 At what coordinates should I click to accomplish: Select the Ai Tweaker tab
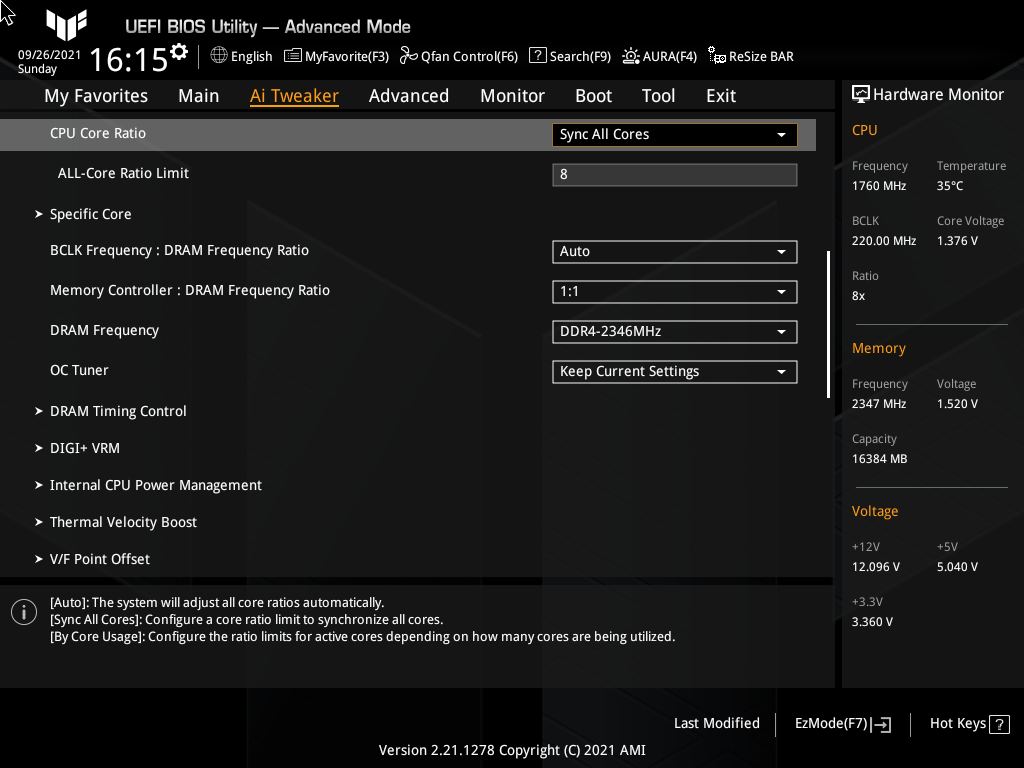point(294,96)
